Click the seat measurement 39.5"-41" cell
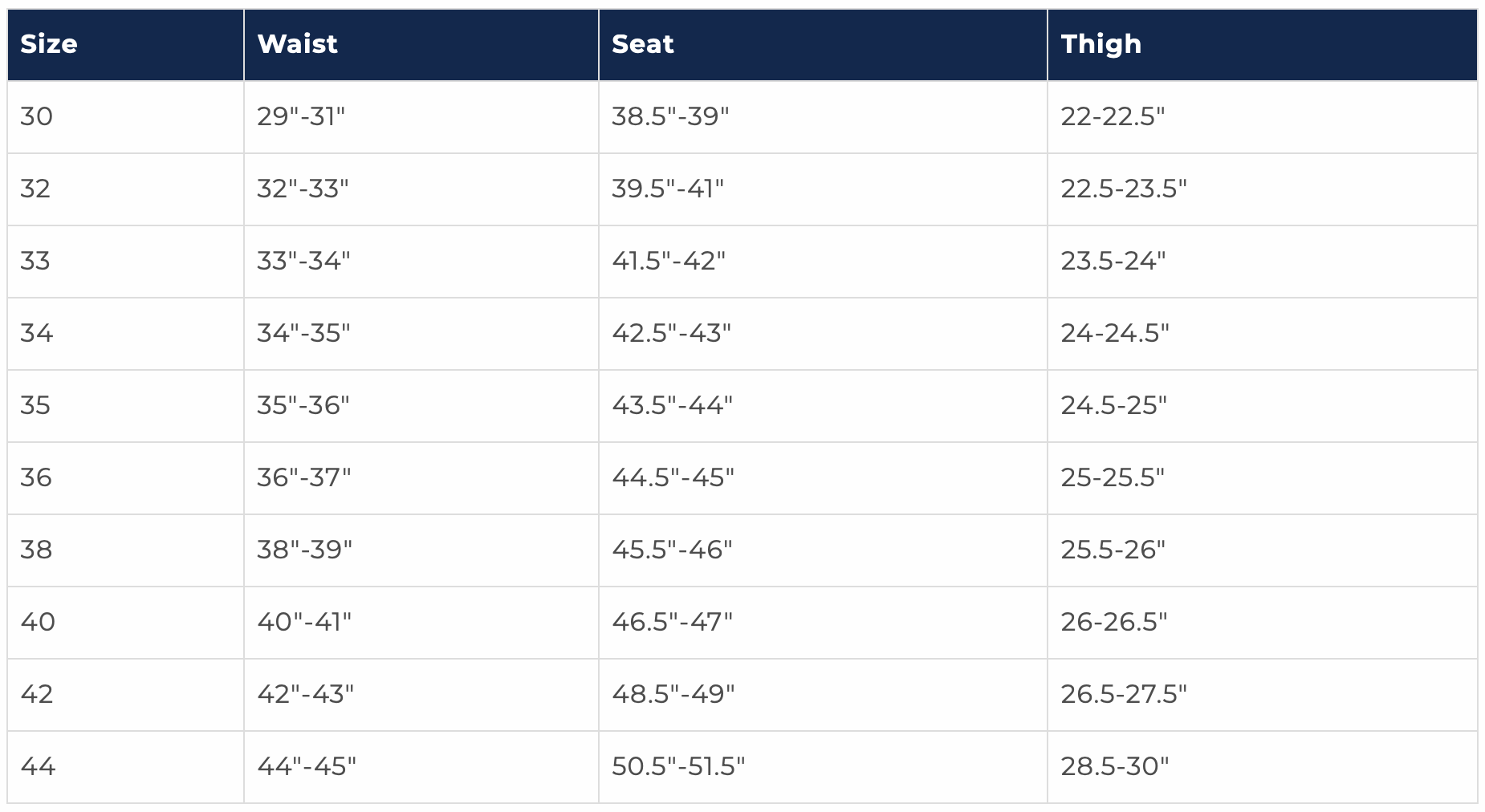Viewport: 1485px width, 812px height. click(668, 189)
